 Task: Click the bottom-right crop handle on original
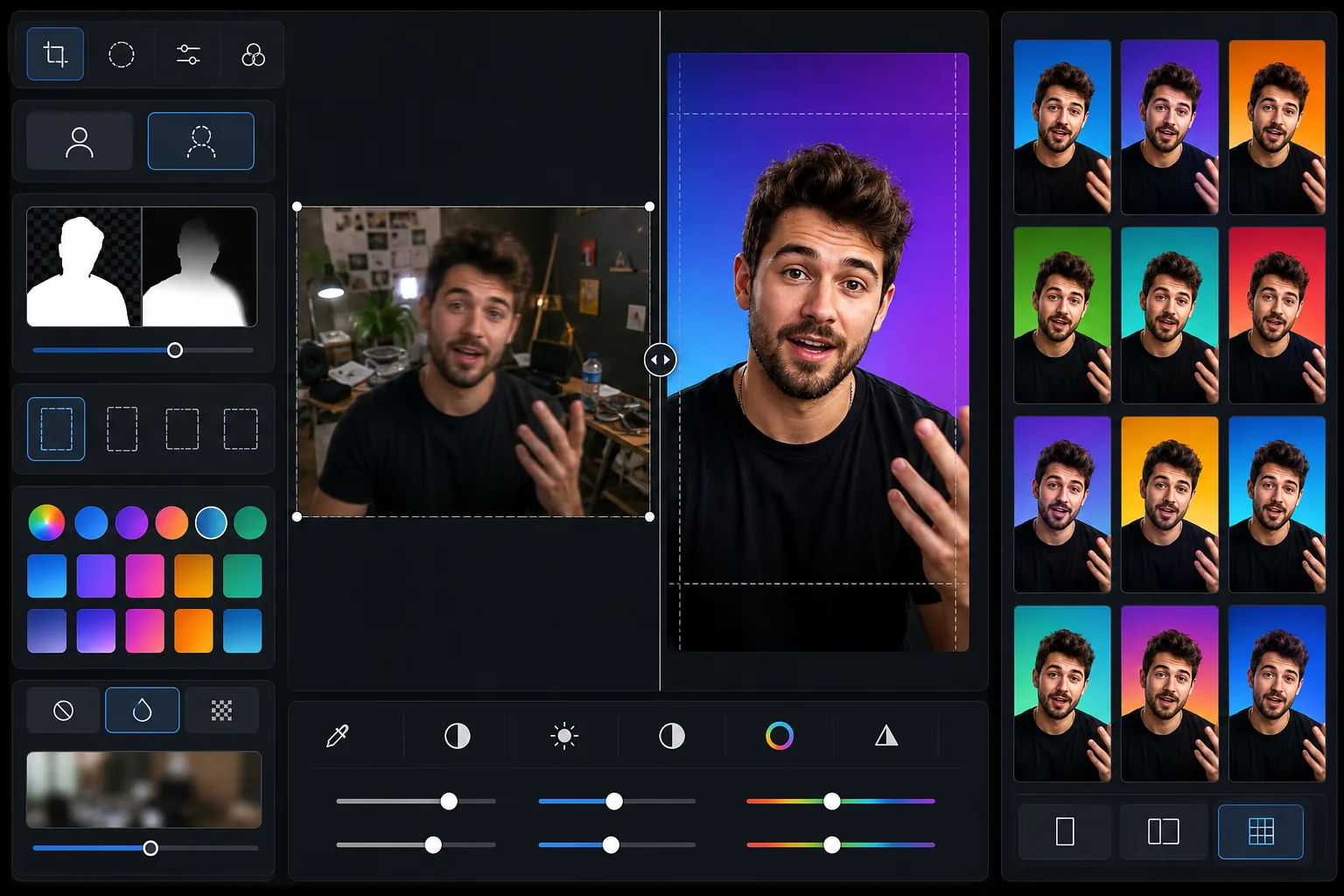pyautogui.click(x=649, y=517)
